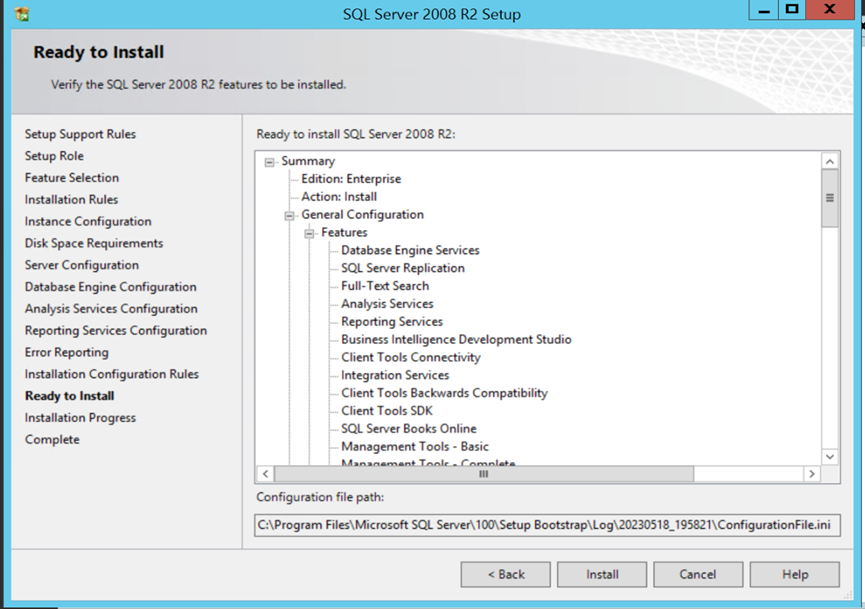Screen dimensions: 865x609
Task: Select SQL Server Books Online item
Action: click(409, 429)
